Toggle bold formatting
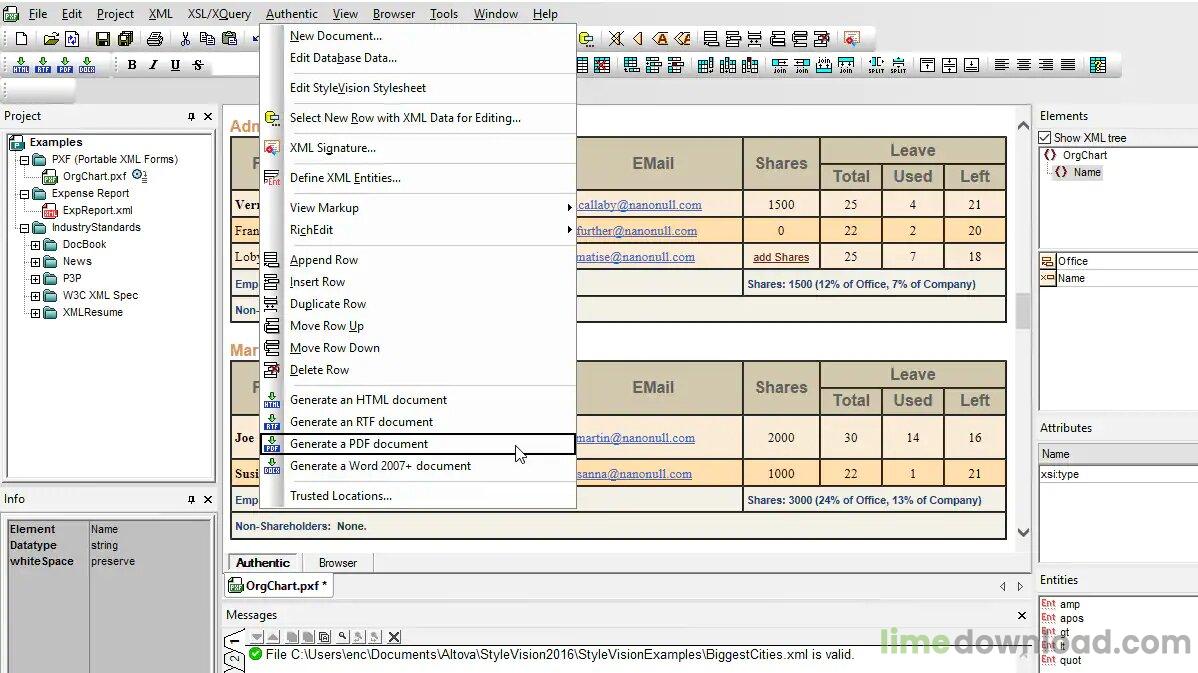Screen dimensions: 1198x673 131,64
